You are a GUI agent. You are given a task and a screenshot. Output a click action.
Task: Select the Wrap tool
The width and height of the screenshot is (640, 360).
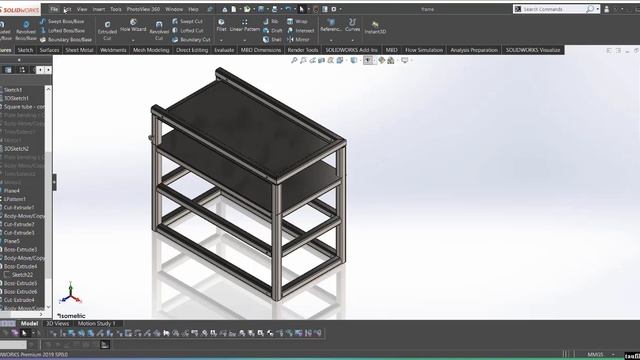[297, 21]
